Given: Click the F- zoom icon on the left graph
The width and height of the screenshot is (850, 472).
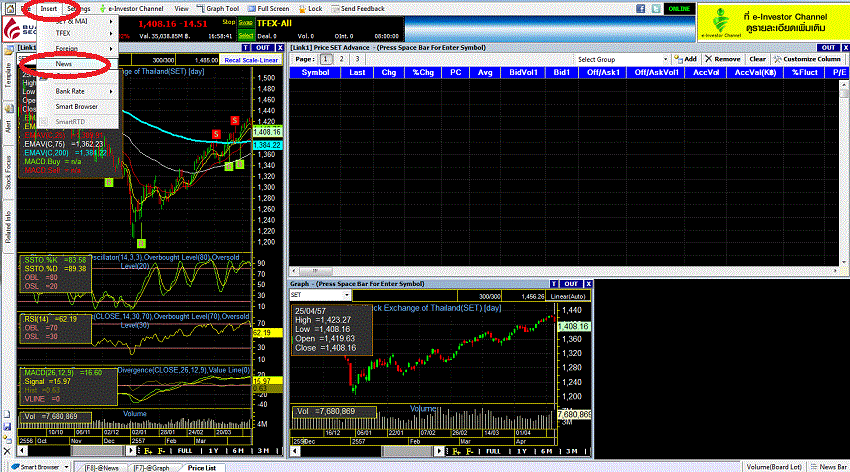Looking at the screenshot, I should point(161,451).
